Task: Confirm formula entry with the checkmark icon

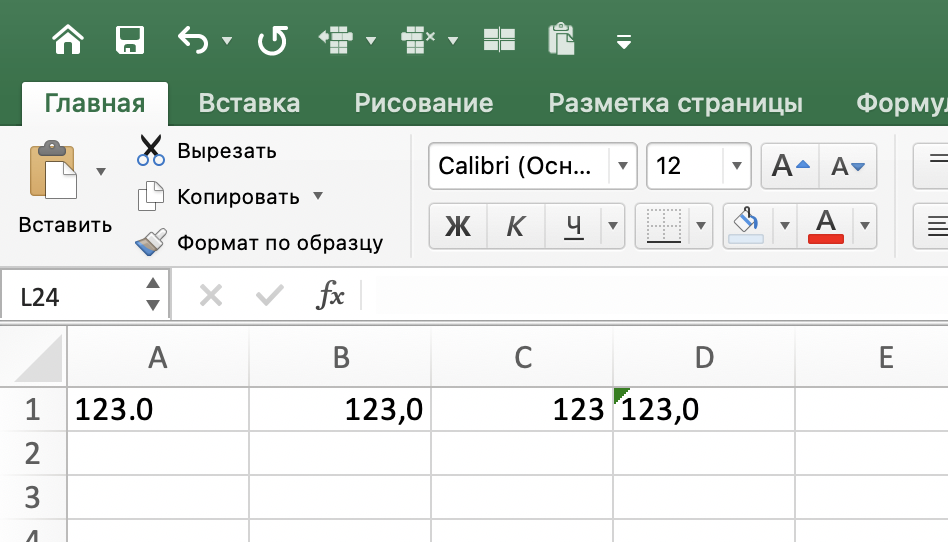Action: (x=270, y=296)
